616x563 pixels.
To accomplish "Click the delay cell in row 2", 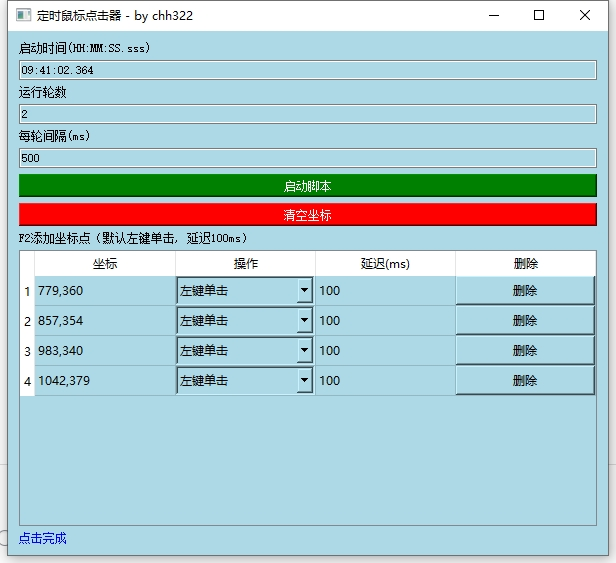I will tap(385, 321).
